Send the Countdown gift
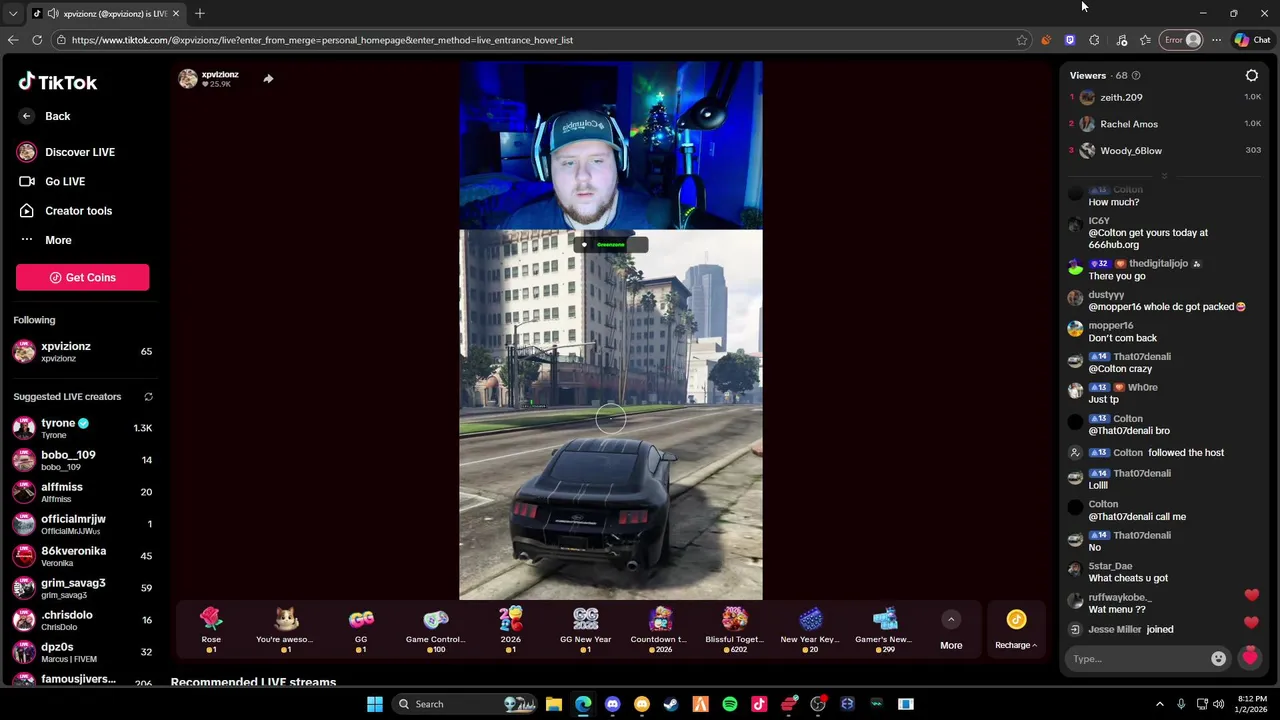1280x720 pixels. (x=659, y=630)
